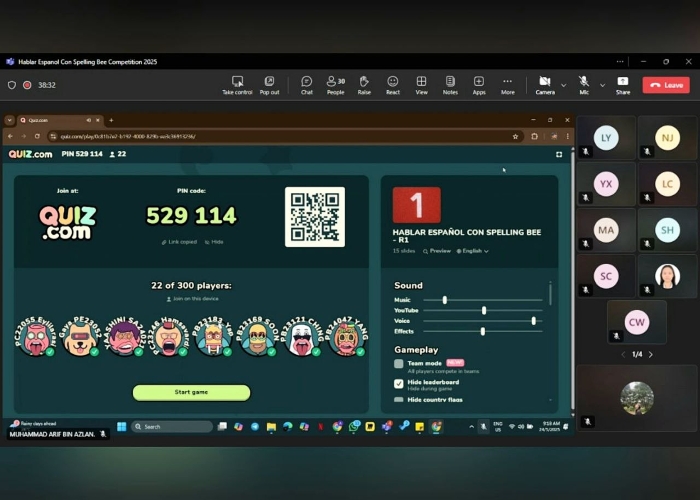Viewport: 700px width, 500px height.
Task: Click the recording indicator icon
Action: pos(27,85)
